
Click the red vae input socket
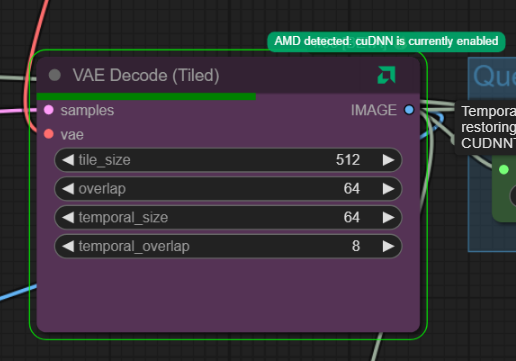point(49,134)
